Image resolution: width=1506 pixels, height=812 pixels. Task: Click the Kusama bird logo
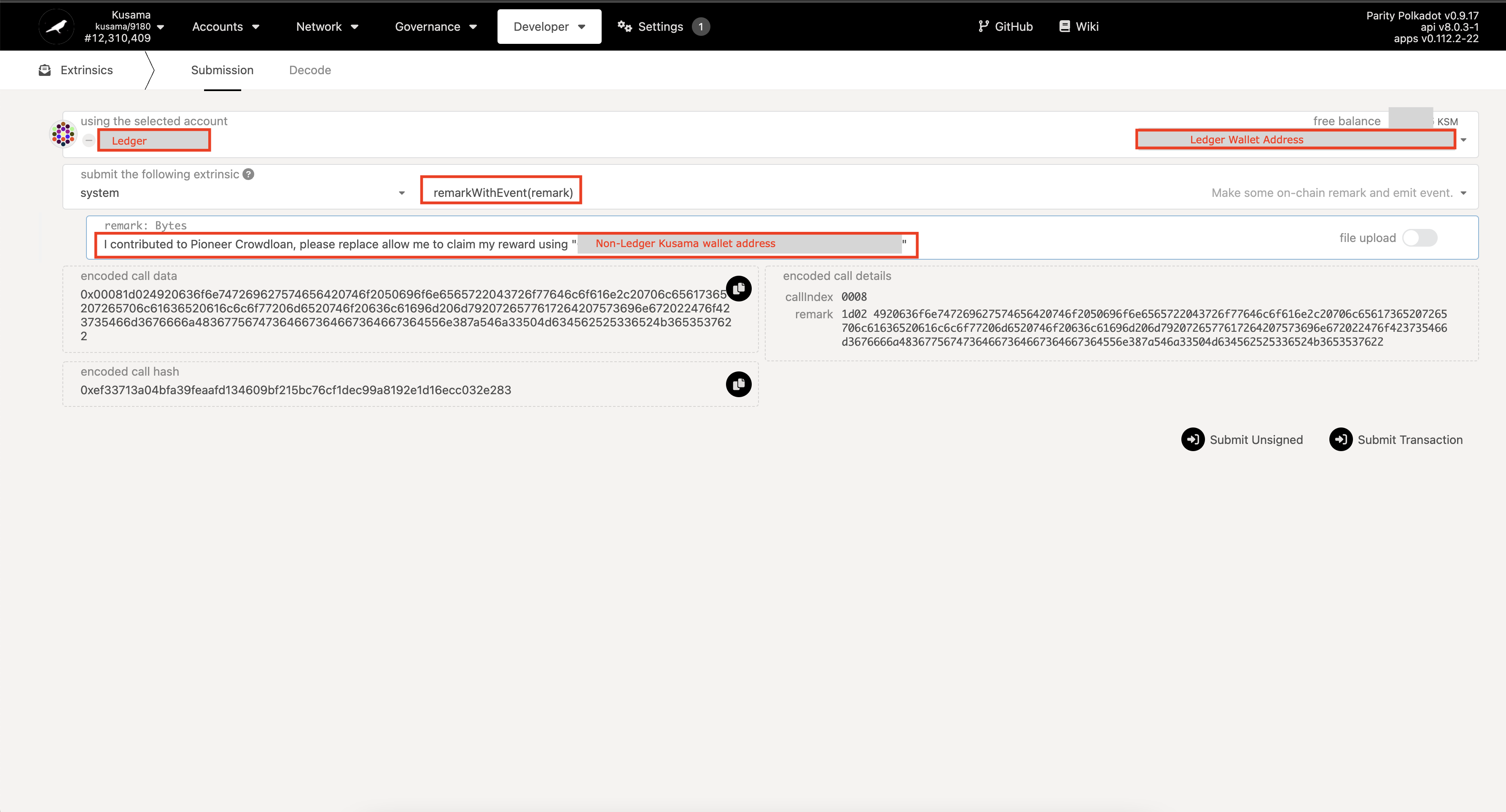(57, 26)
